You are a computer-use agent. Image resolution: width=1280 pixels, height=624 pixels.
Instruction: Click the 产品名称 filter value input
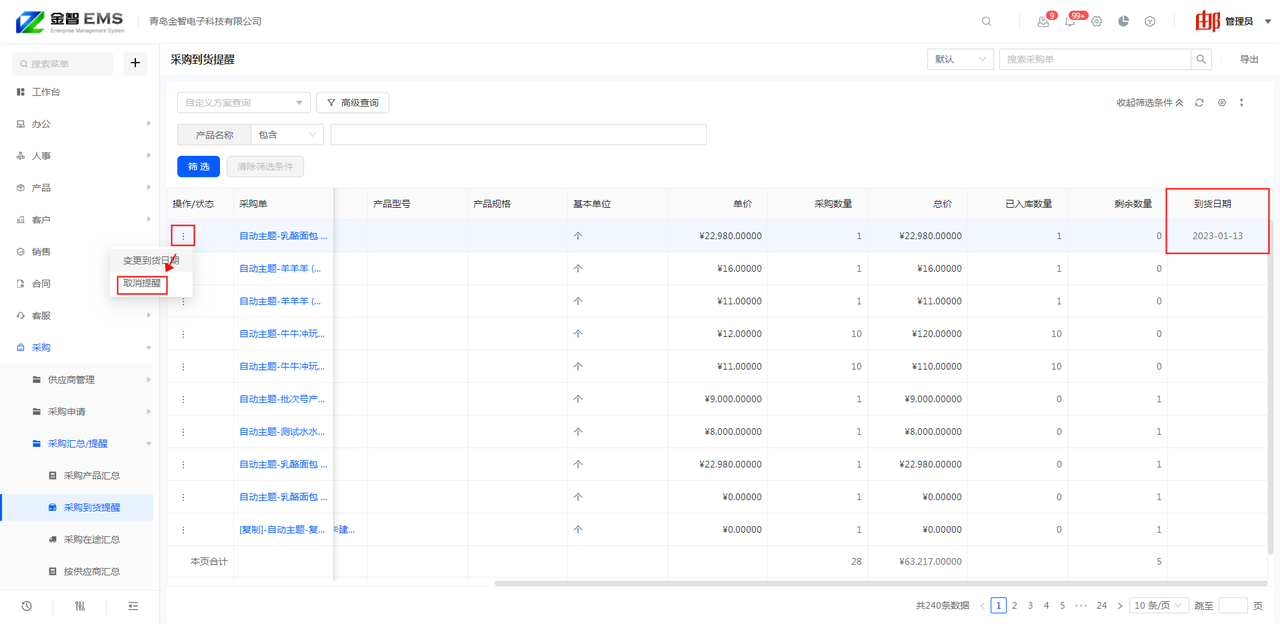[x=518, y=134]
